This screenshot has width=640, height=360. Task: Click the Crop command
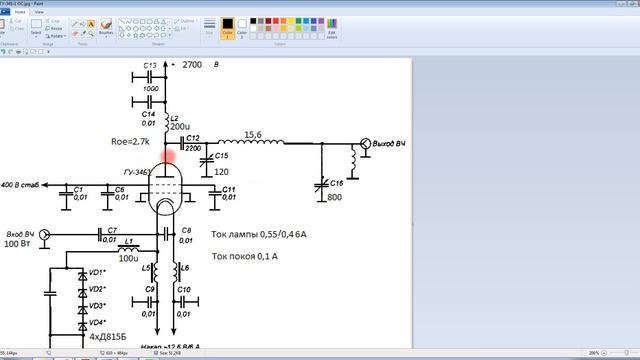pos(53,21)
